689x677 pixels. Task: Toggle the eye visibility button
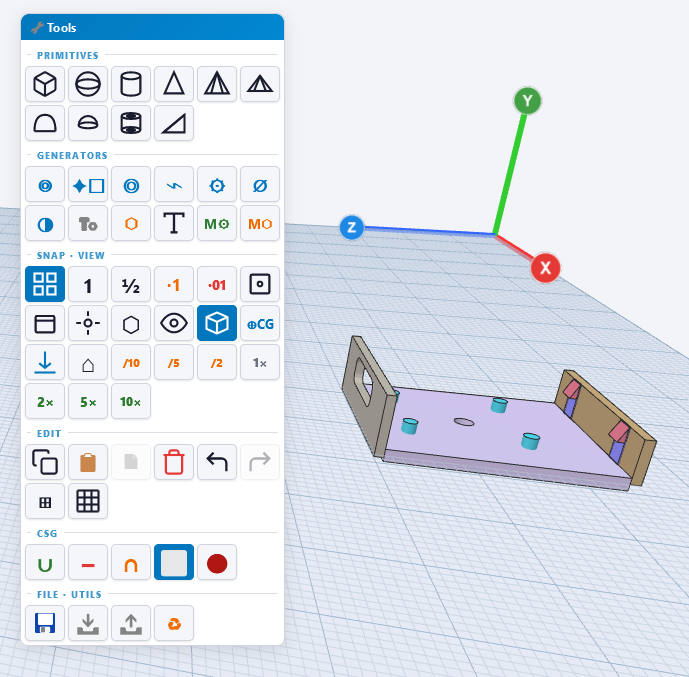(x=174, y=323)
